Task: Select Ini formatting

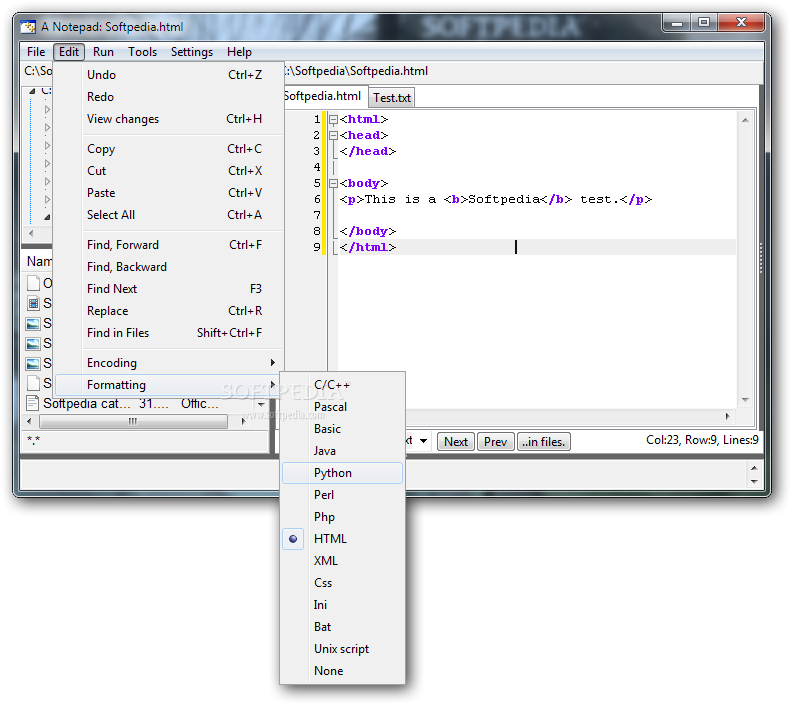Action: (342, 605)
